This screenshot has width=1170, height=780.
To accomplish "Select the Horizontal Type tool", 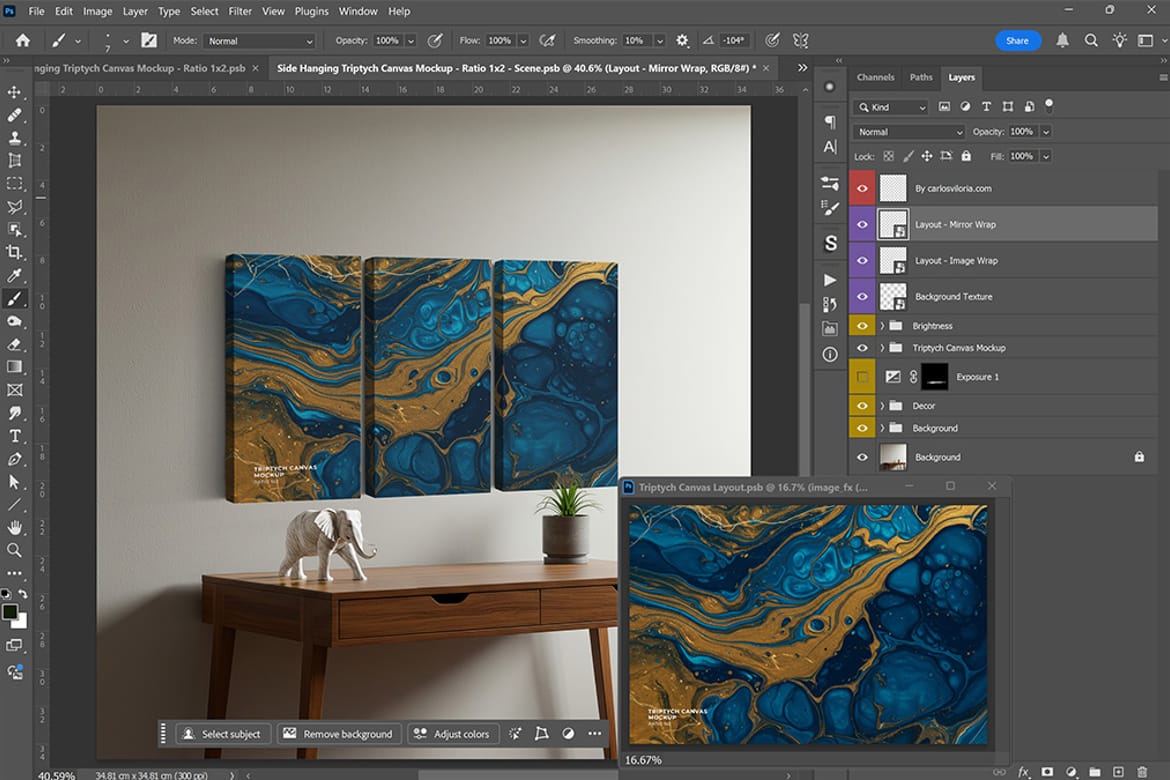I will point(14,436).
